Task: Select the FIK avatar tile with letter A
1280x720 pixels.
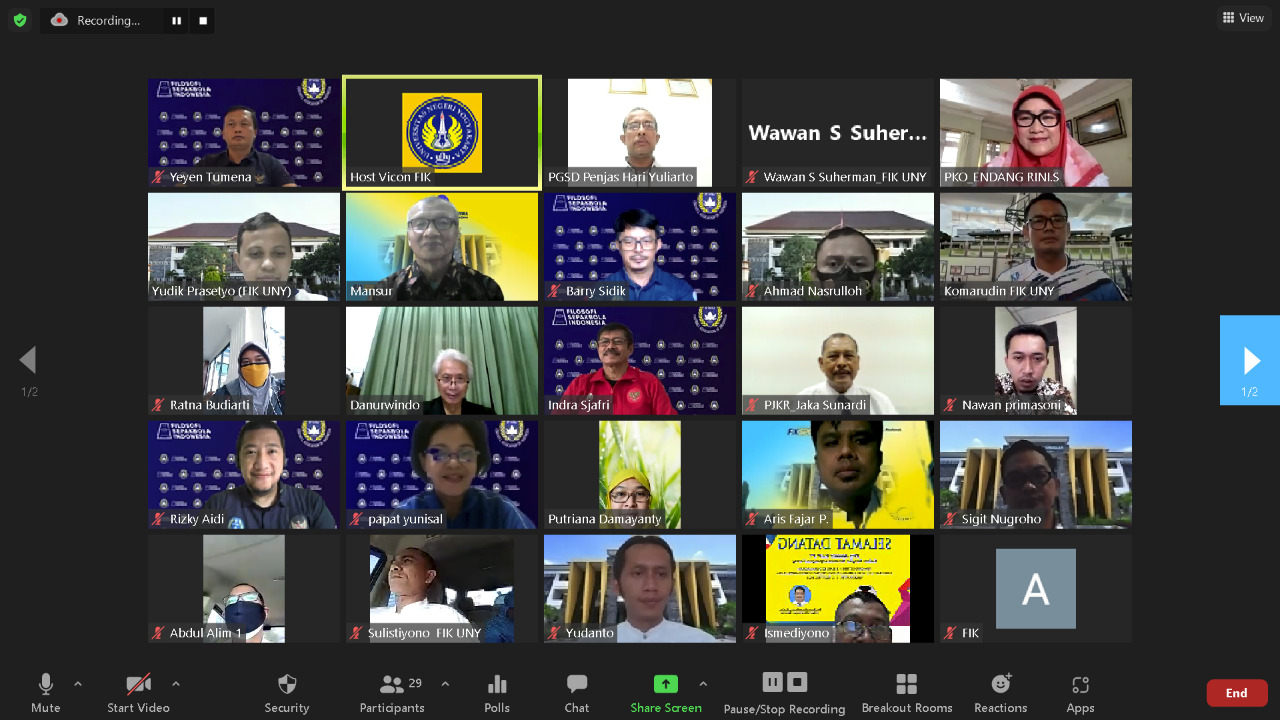Action: (x=1036, y=589)
